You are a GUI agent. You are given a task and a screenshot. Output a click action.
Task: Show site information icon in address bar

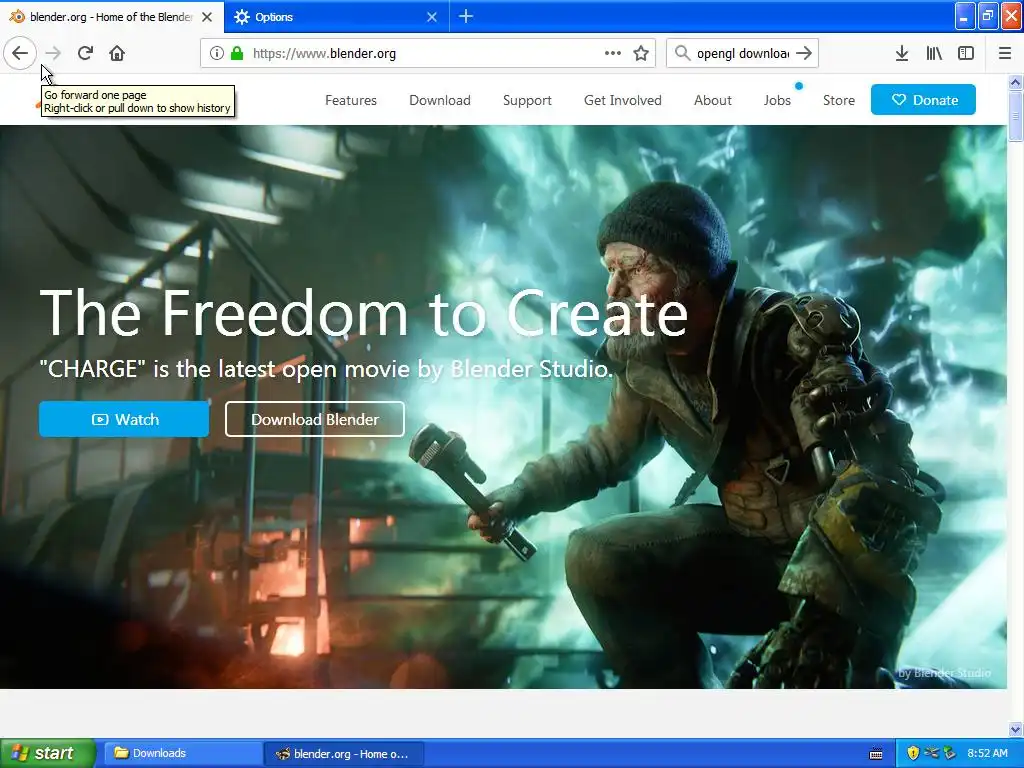coord(217,54)
